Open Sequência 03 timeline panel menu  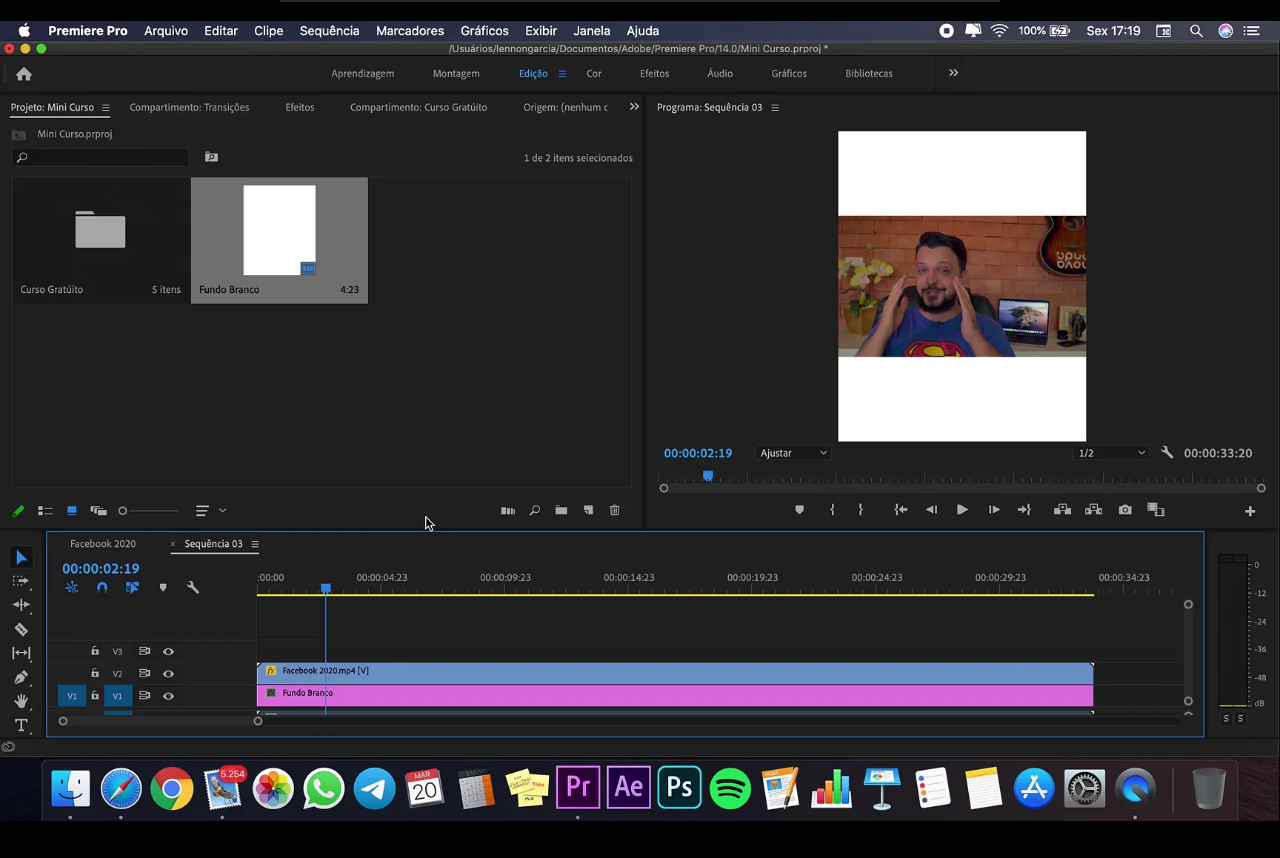click(x=255, y=544)
